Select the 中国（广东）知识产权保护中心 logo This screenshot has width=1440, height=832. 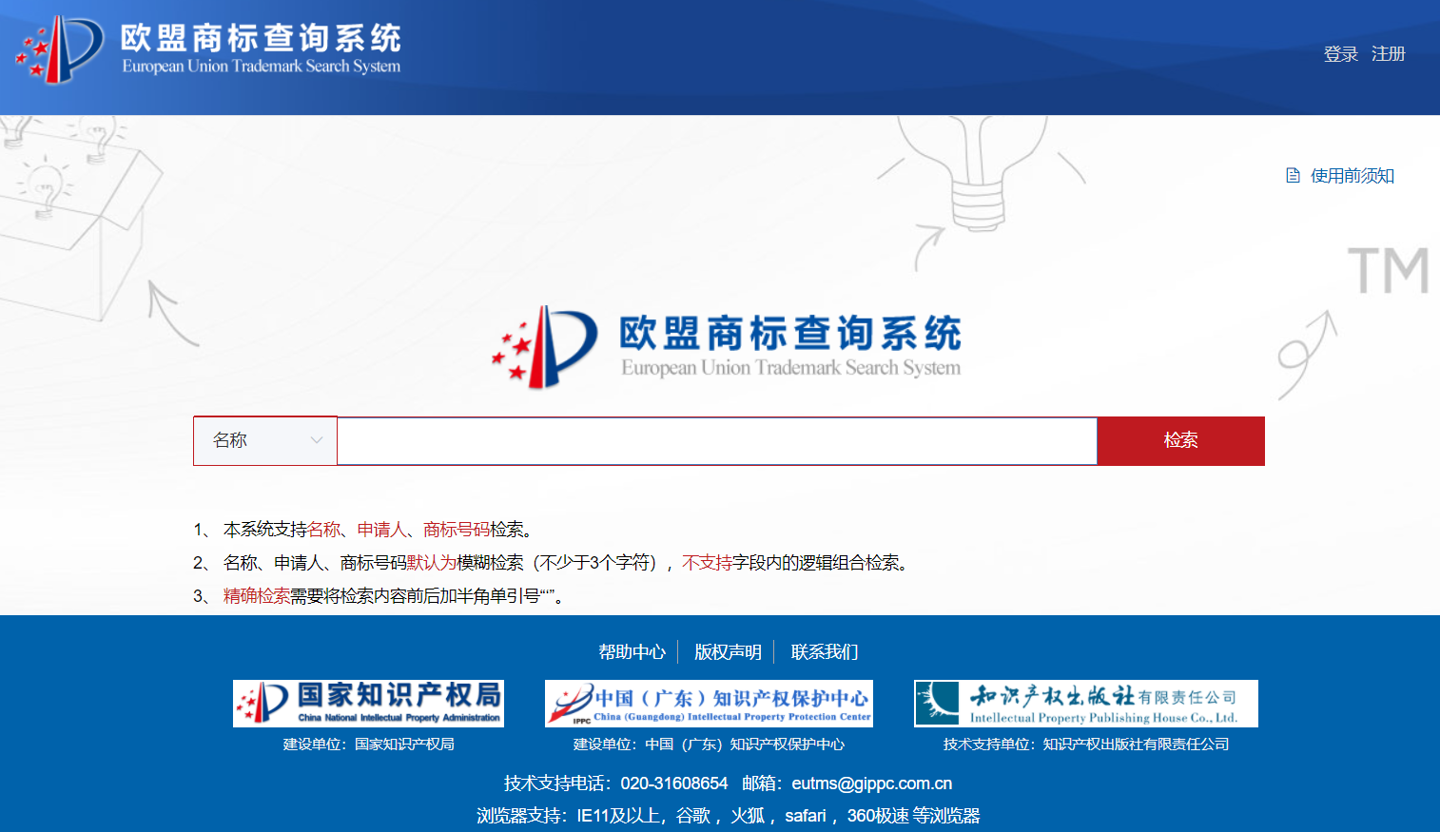pyautogui.click(x=708, y=703)
